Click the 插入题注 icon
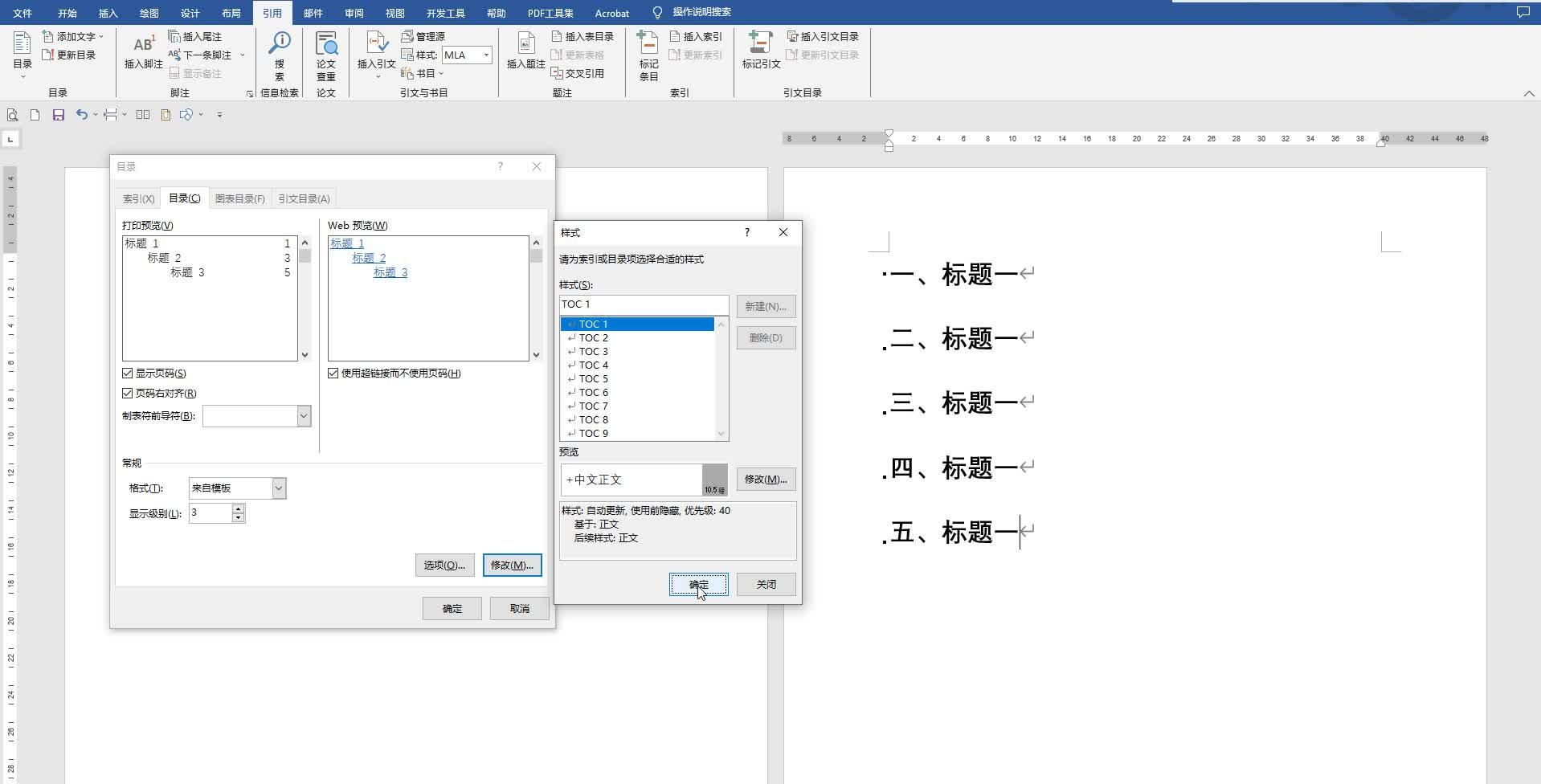Image resolution: width=1541 pixels, height=784 pixels. [526, 43]
